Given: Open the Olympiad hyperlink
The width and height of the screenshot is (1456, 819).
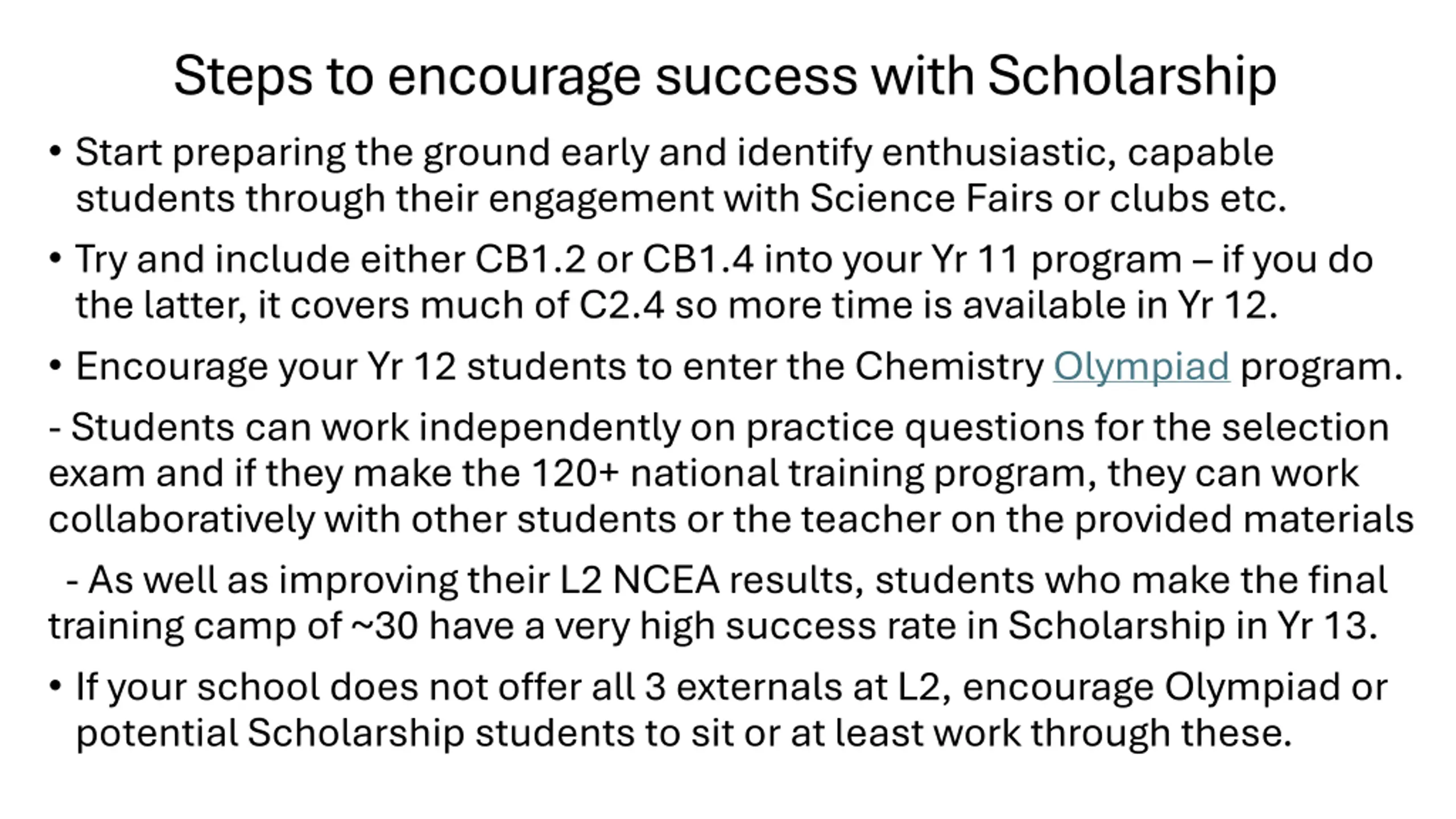Looking at the screenshot, I should click(x=1141, y=367).
